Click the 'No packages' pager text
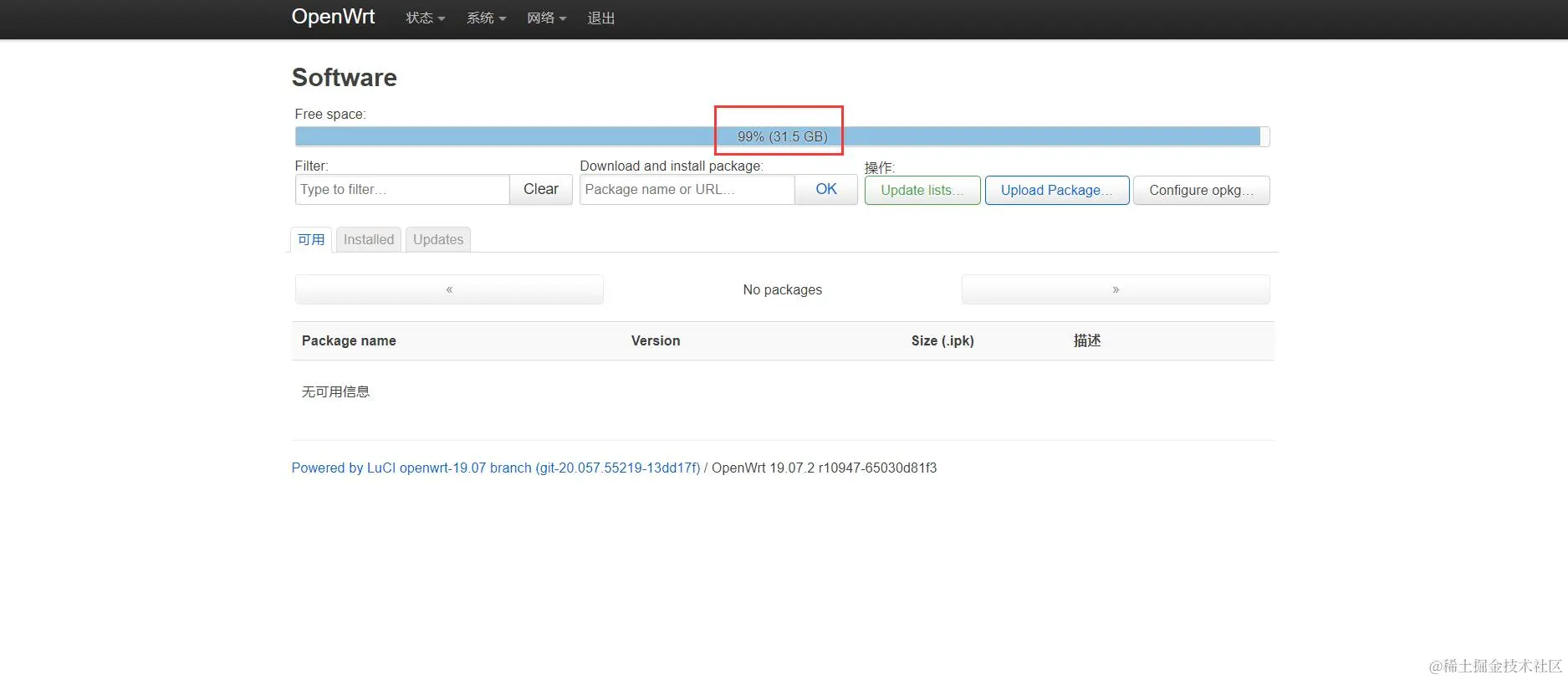Image resolution: width=1568 pixels, height=680 pixels. (x=783, y=289)
